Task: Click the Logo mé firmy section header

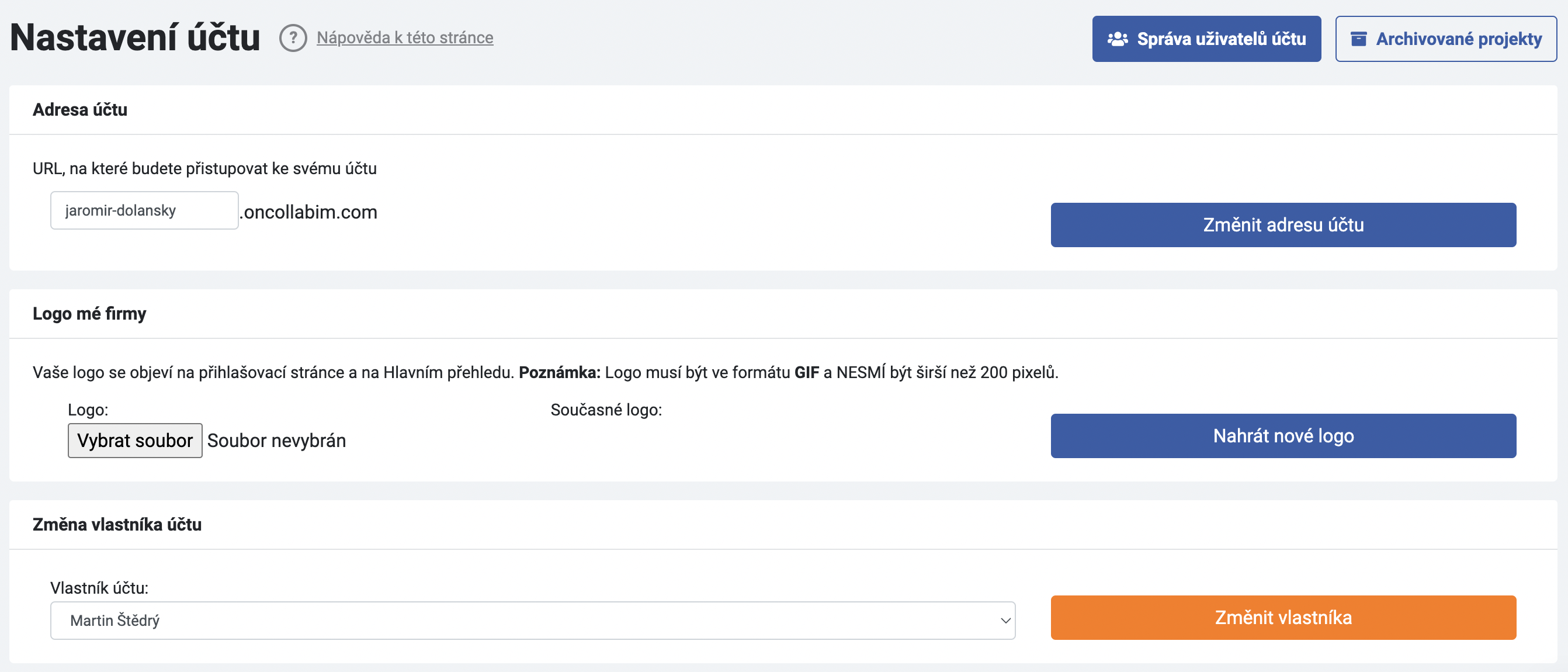Action: (89, 313)
